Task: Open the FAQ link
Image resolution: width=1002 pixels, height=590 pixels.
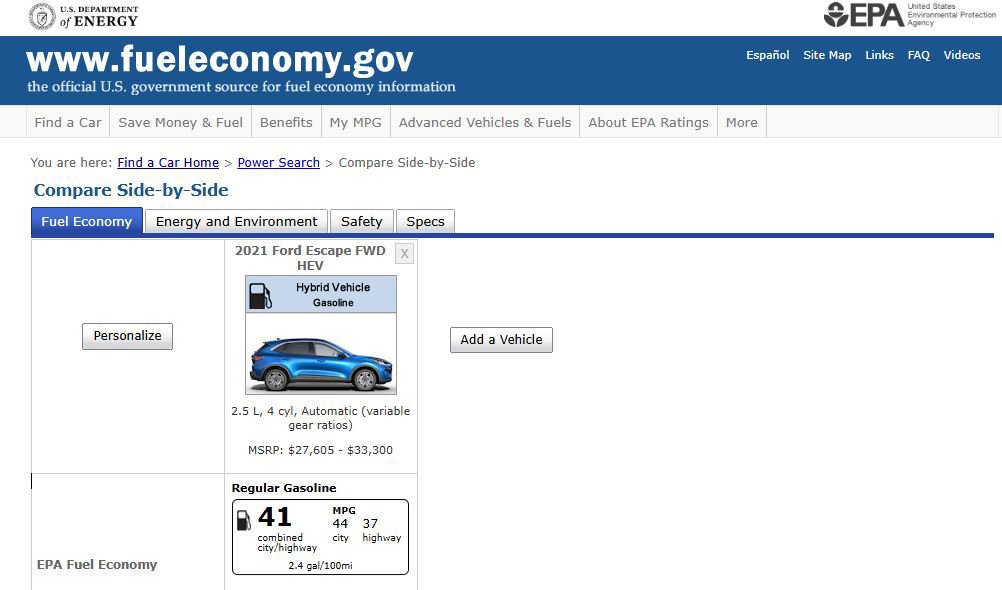Action: click(x=918, y=55)
